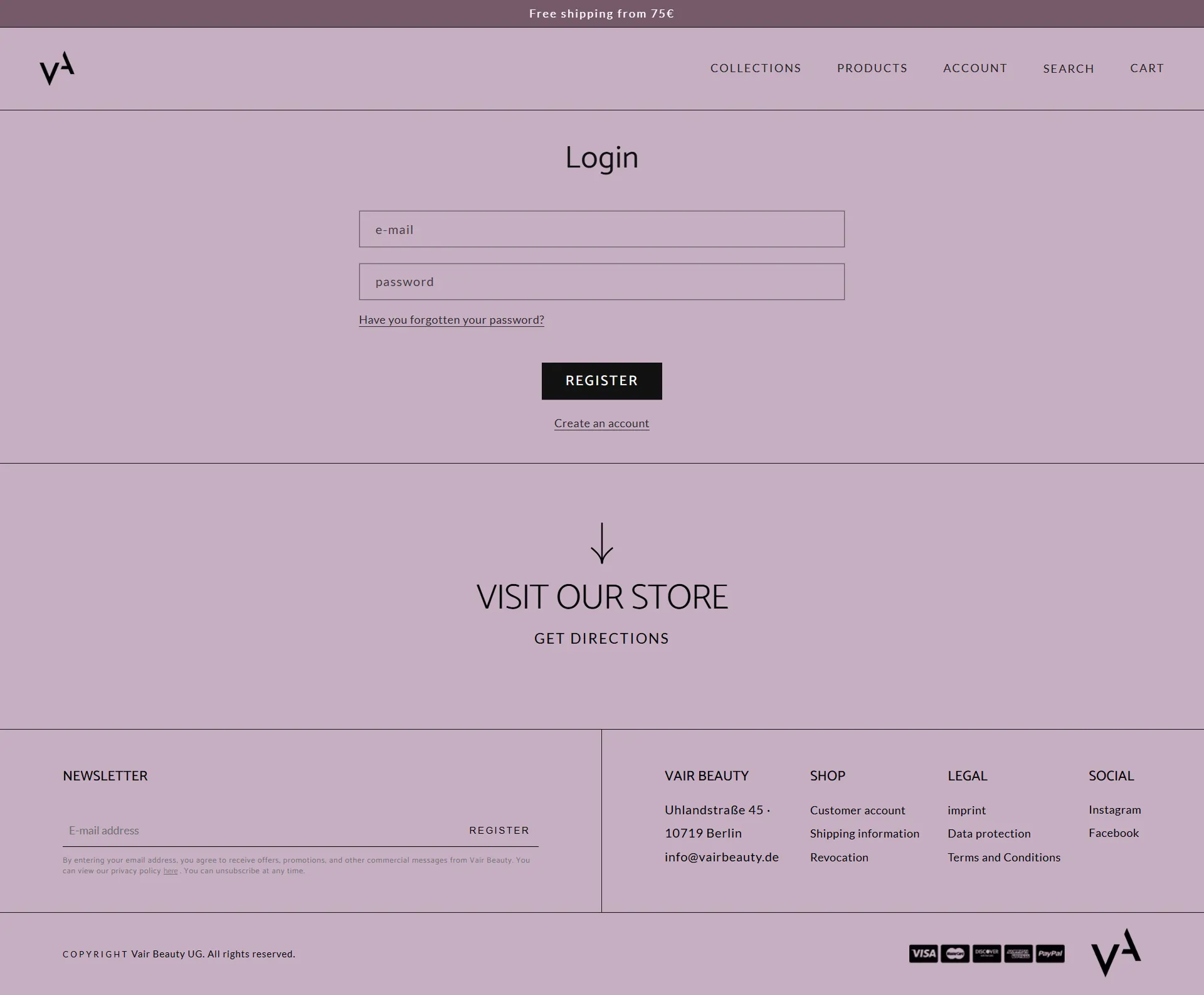
Task: Open Terms and Conditions in the footer
Action: point(1003,857)
